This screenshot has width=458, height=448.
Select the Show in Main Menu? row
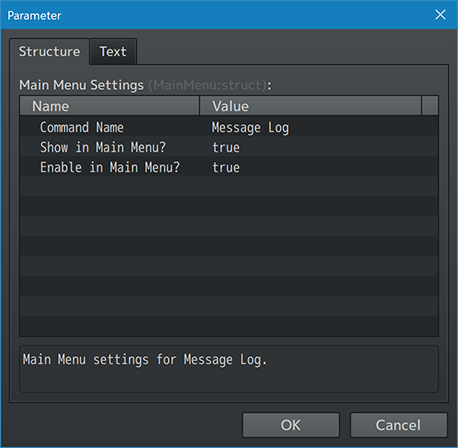pos(229,147)
